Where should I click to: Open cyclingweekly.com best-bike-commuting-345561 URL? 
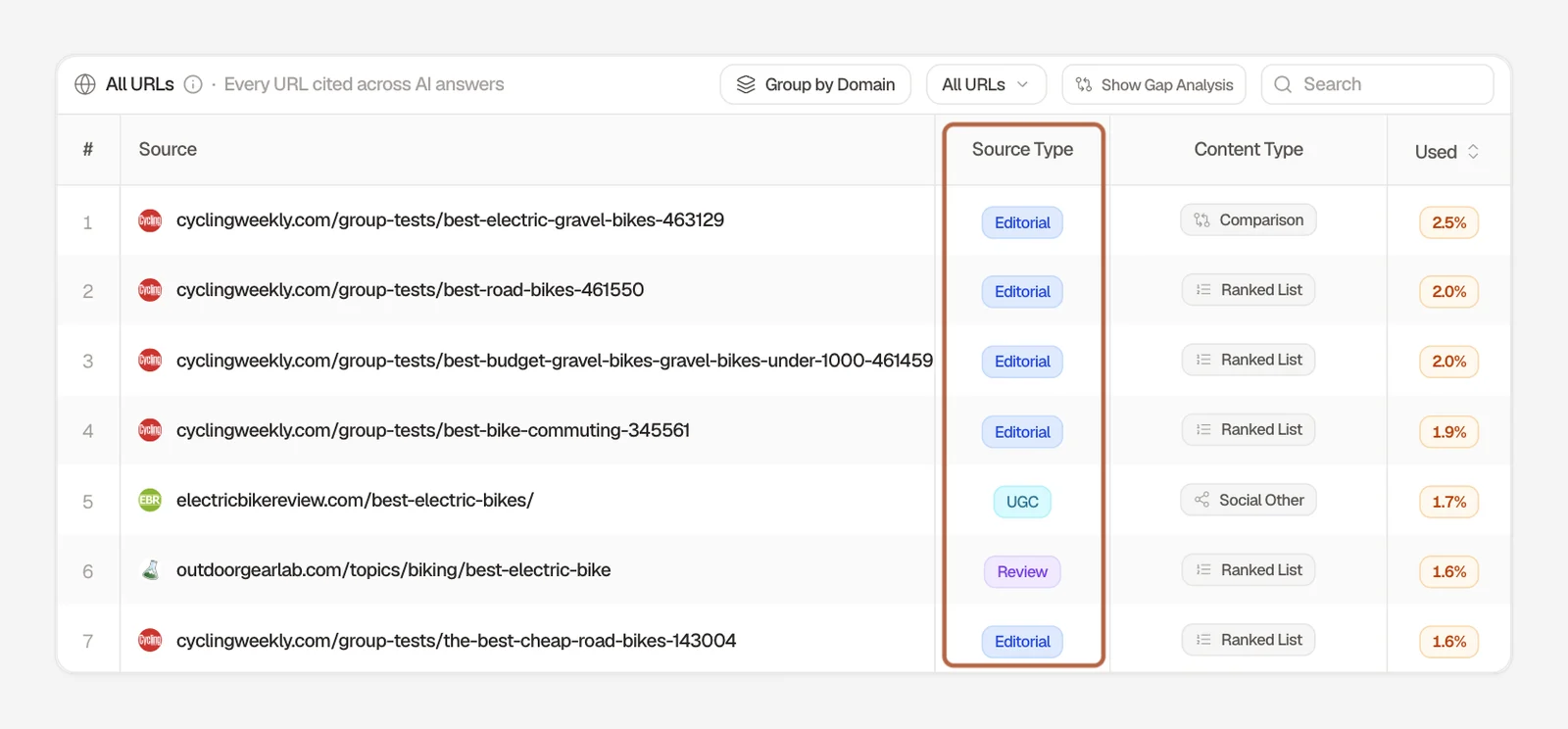click(x=433, y=430)
